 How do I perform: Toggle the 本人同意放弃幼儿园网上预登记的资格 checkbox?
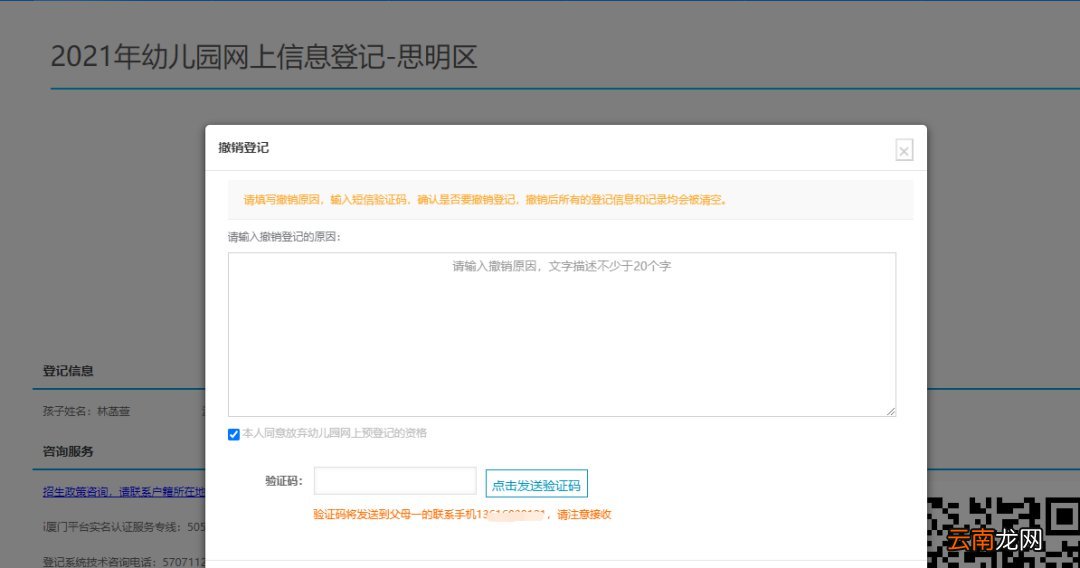tap(233, 434)
